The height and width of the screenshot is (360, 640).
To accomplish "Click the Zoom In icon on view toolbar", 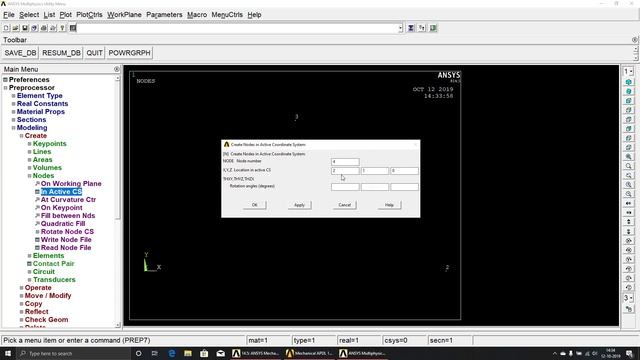I will (629, 184).
